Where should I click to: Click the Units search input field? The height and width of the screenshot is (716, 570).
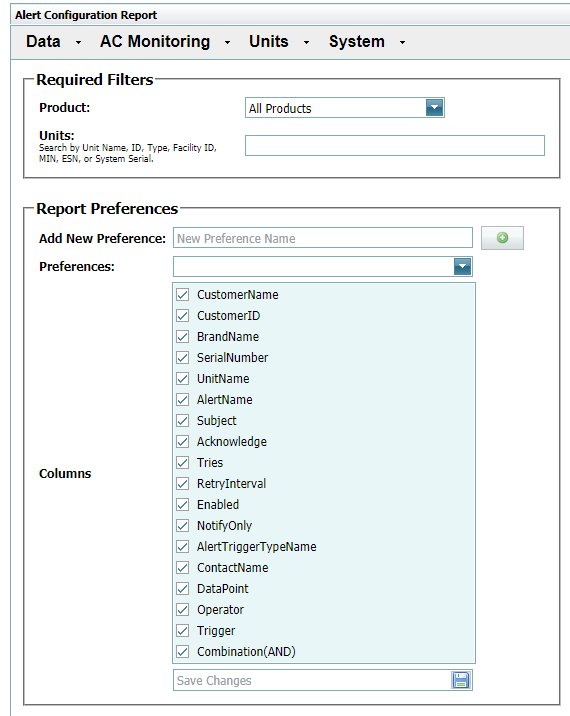click(x=395, y=145)
